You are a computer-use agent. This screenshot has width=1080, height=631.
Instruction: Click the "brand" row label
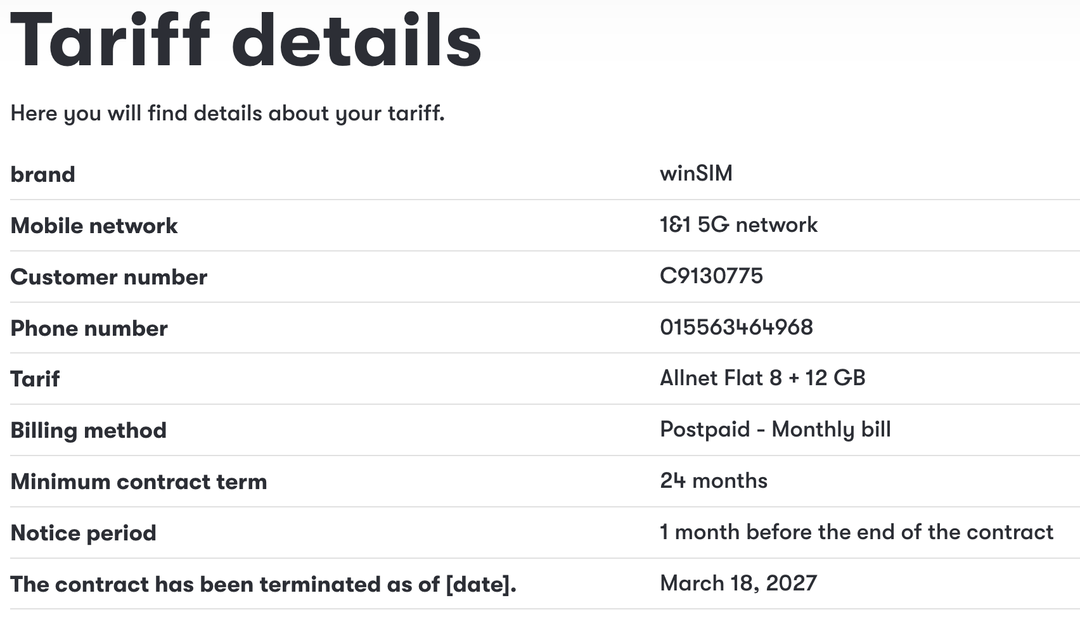click(x=43, y=174)
